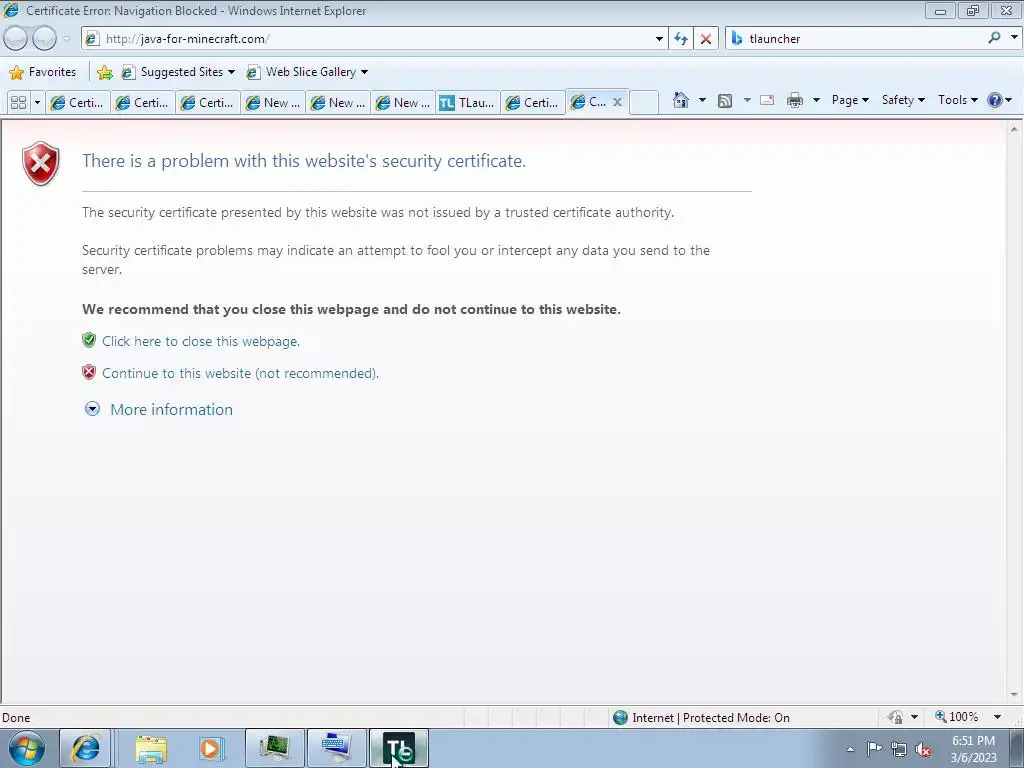This screenshot has width=1024, height=768.
Task: Click the muted volume tray icon
Action: point(923,749)
